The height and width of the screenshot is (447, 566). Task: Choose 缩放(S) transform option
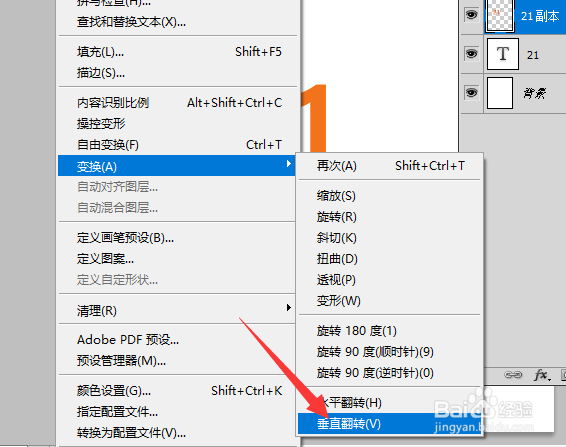coord(390,196)
